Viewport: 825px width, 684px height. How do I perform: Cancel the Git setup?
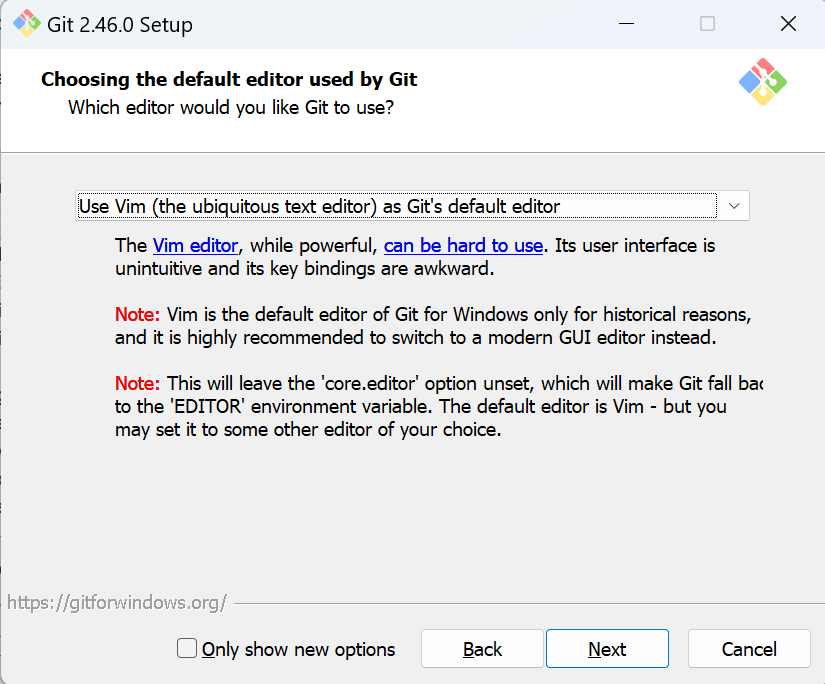(x=749, y=649)
